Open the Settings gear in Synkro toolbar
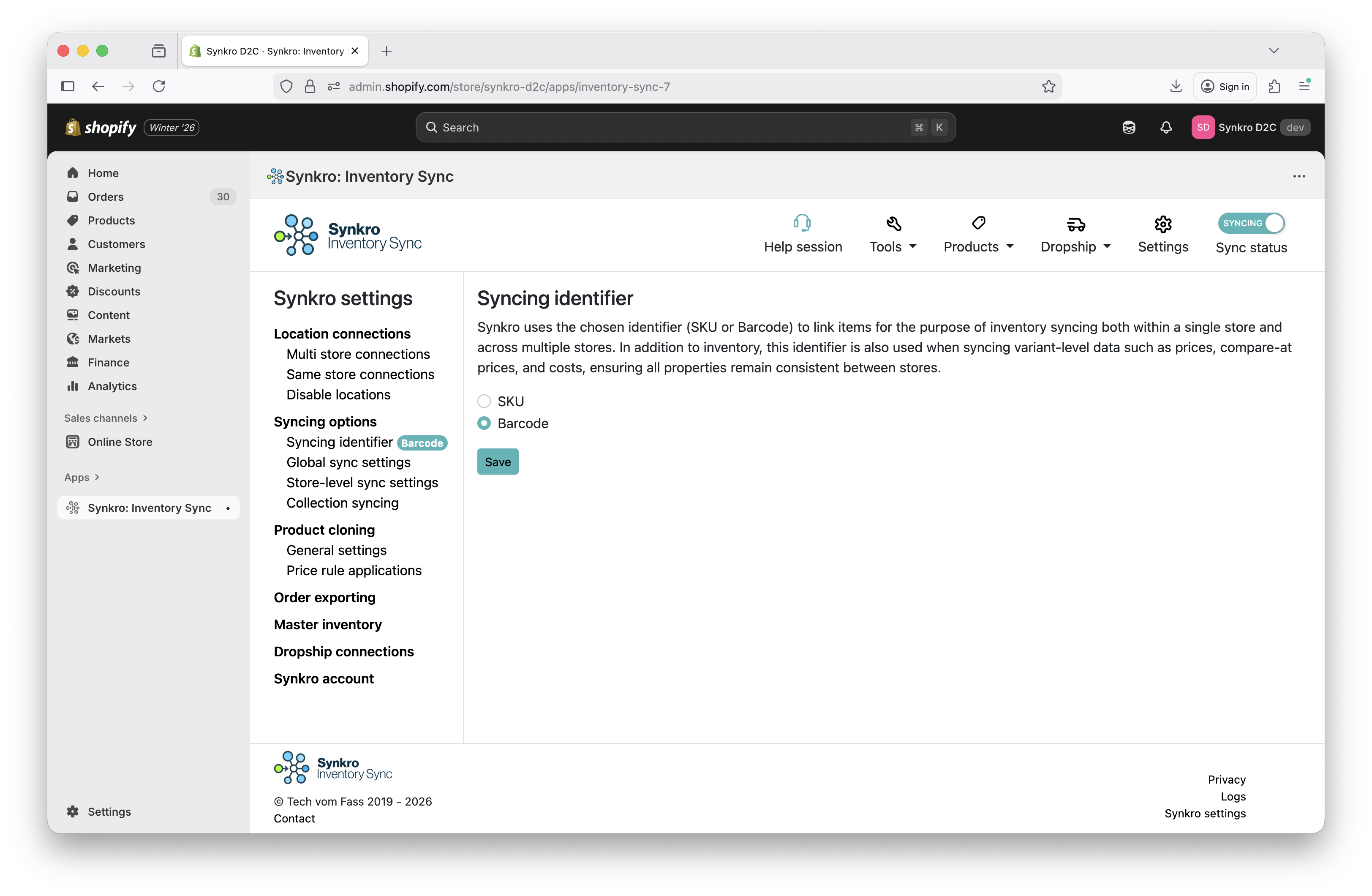Image resolution: width=1372 pixels, height=896 pixels. tap(1162, 224)
